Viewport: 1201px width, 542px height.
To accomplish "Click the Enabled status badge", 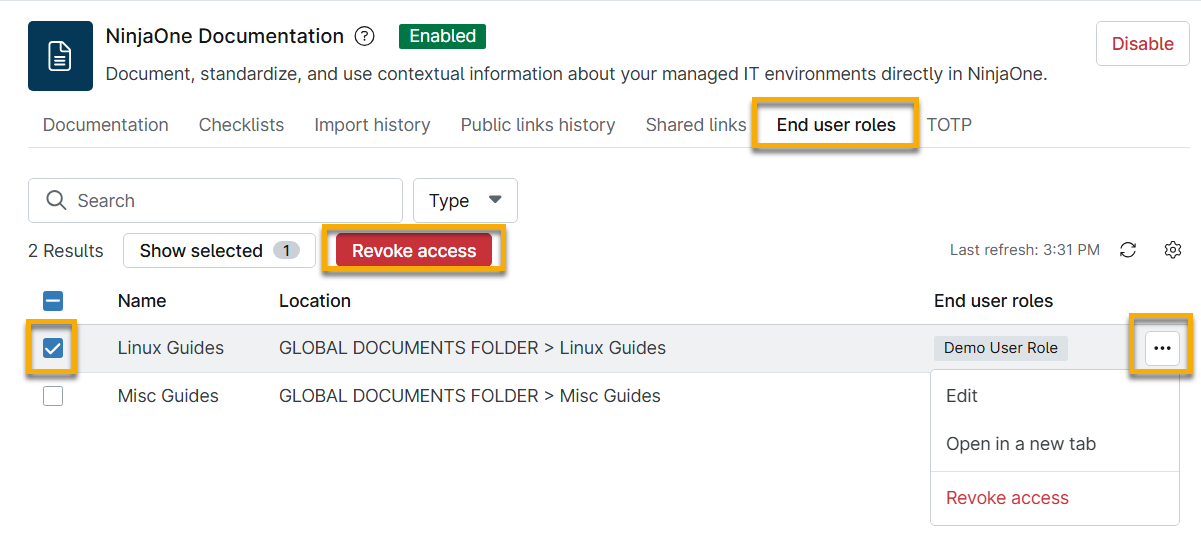I will (443, 36).
